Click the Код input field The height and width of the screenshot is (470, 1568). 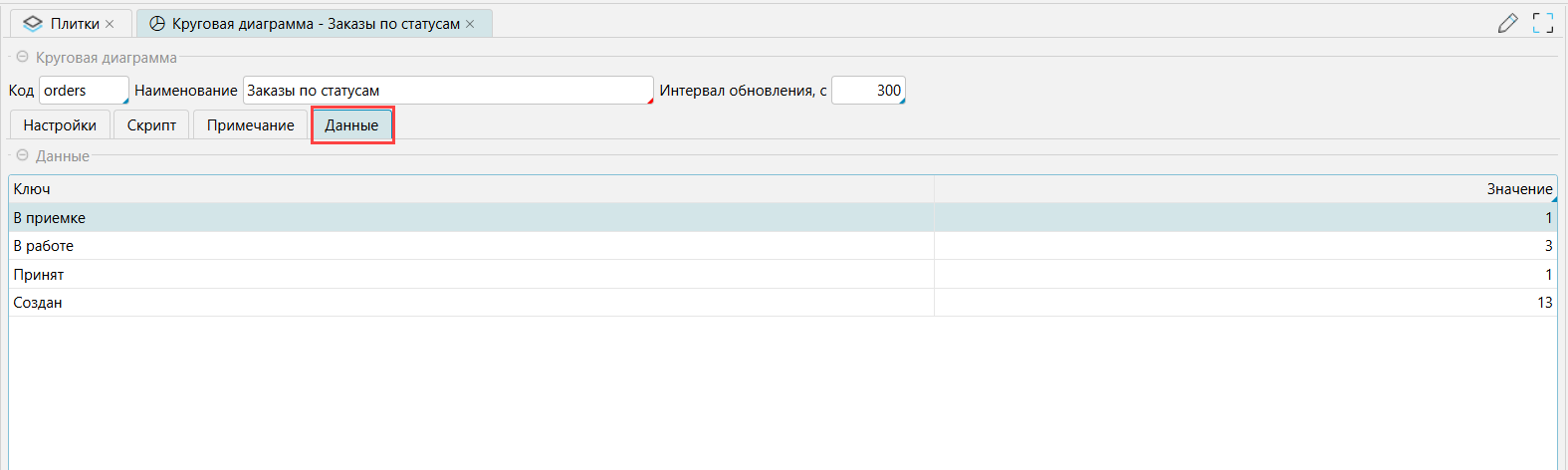[83, 91]
